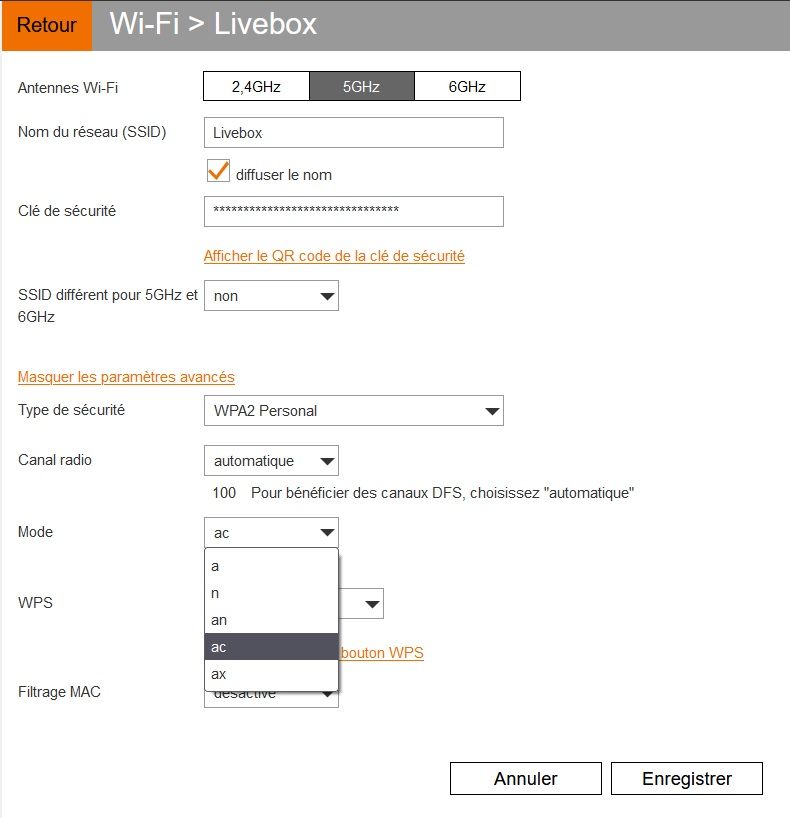Choose mode option 'a' from list
Image resolution: width=790 pixels, height=818 pixels.
coord(271,566)
